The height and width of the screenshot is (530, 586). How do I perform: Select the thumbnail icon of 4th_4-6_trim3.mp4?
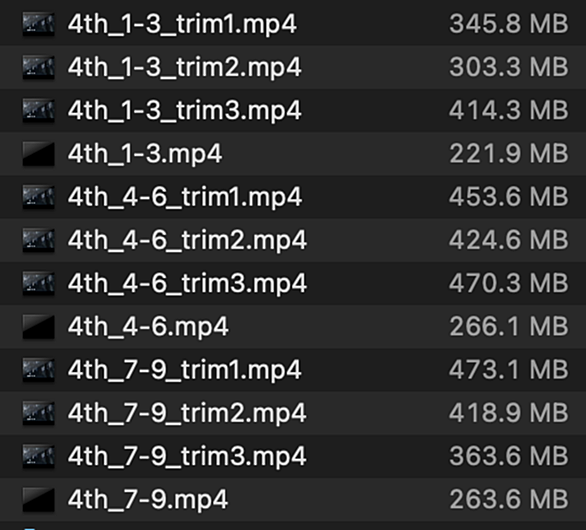click(38, 283)
